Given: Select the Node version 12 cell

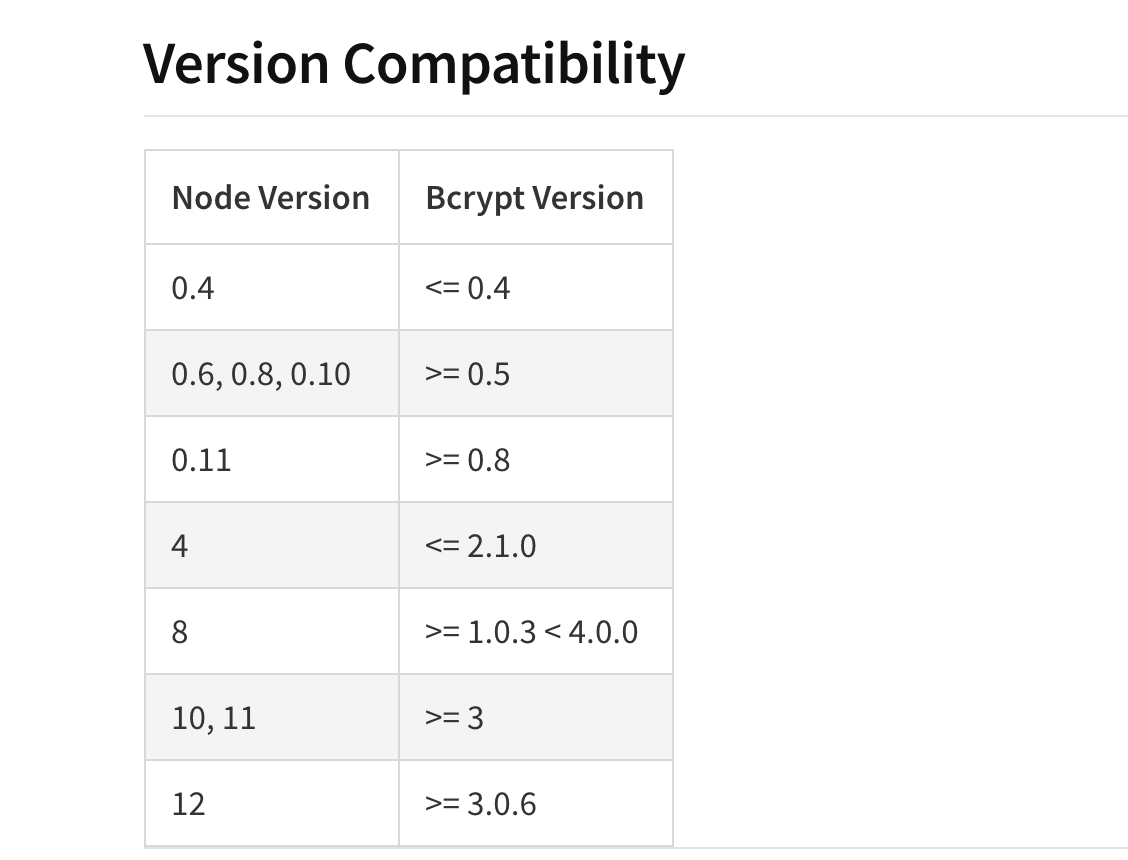Looking at the screenshot, I should [188, 804].
